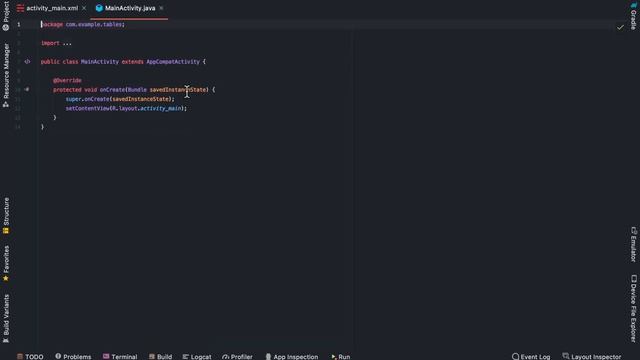Show the Logcat tool window
Screen dimensions: 640x360
[197, 356]
